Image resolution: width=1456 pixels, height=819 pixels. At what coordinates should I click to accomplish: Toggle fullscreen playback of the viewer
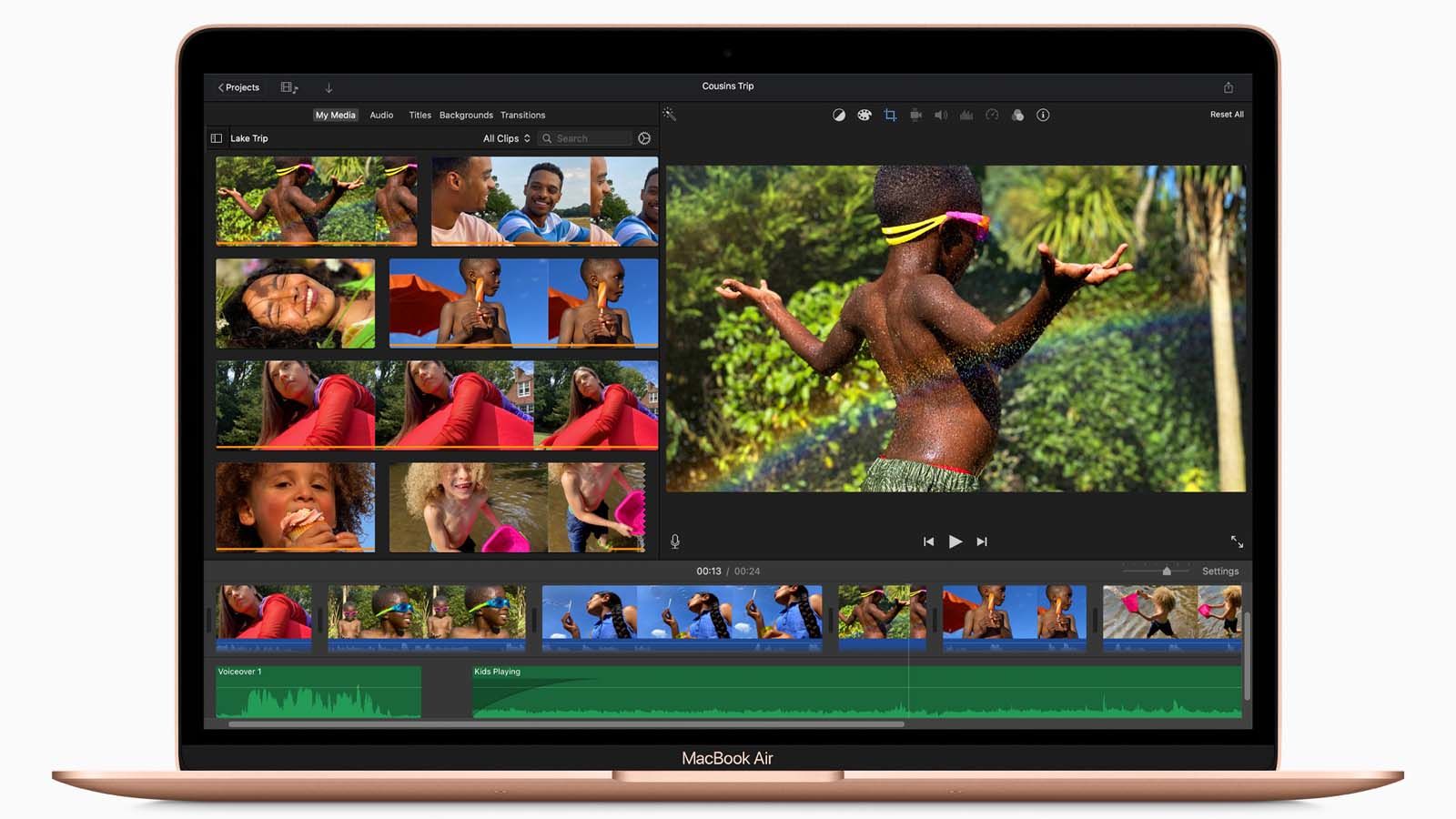1237,541
